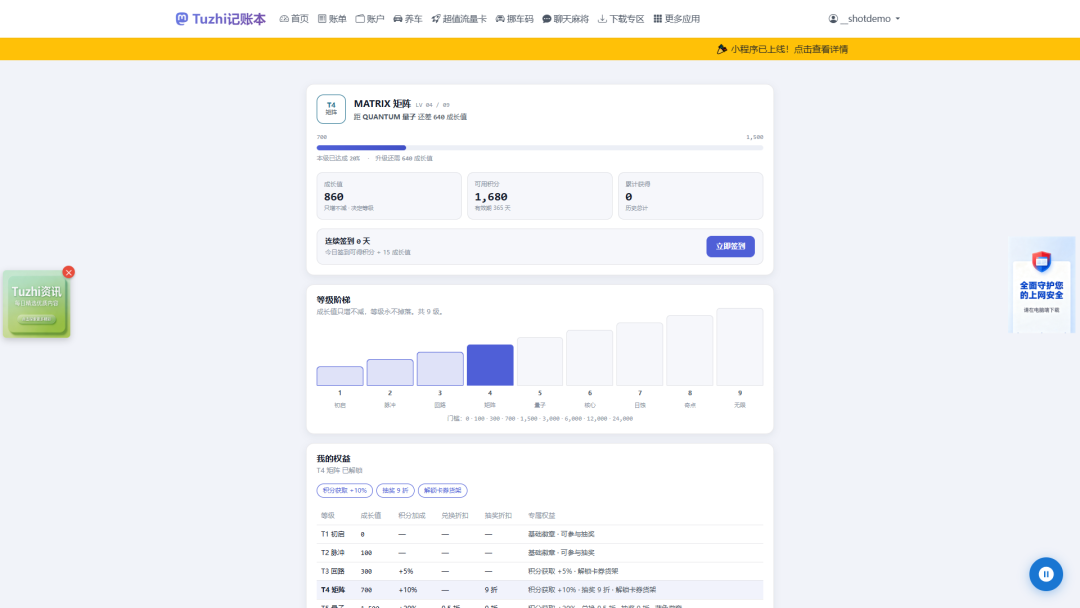The height and width of the screenshot is (608, 1080).
Task: Select level 8 奇点 bar
Action: point(689,350)
